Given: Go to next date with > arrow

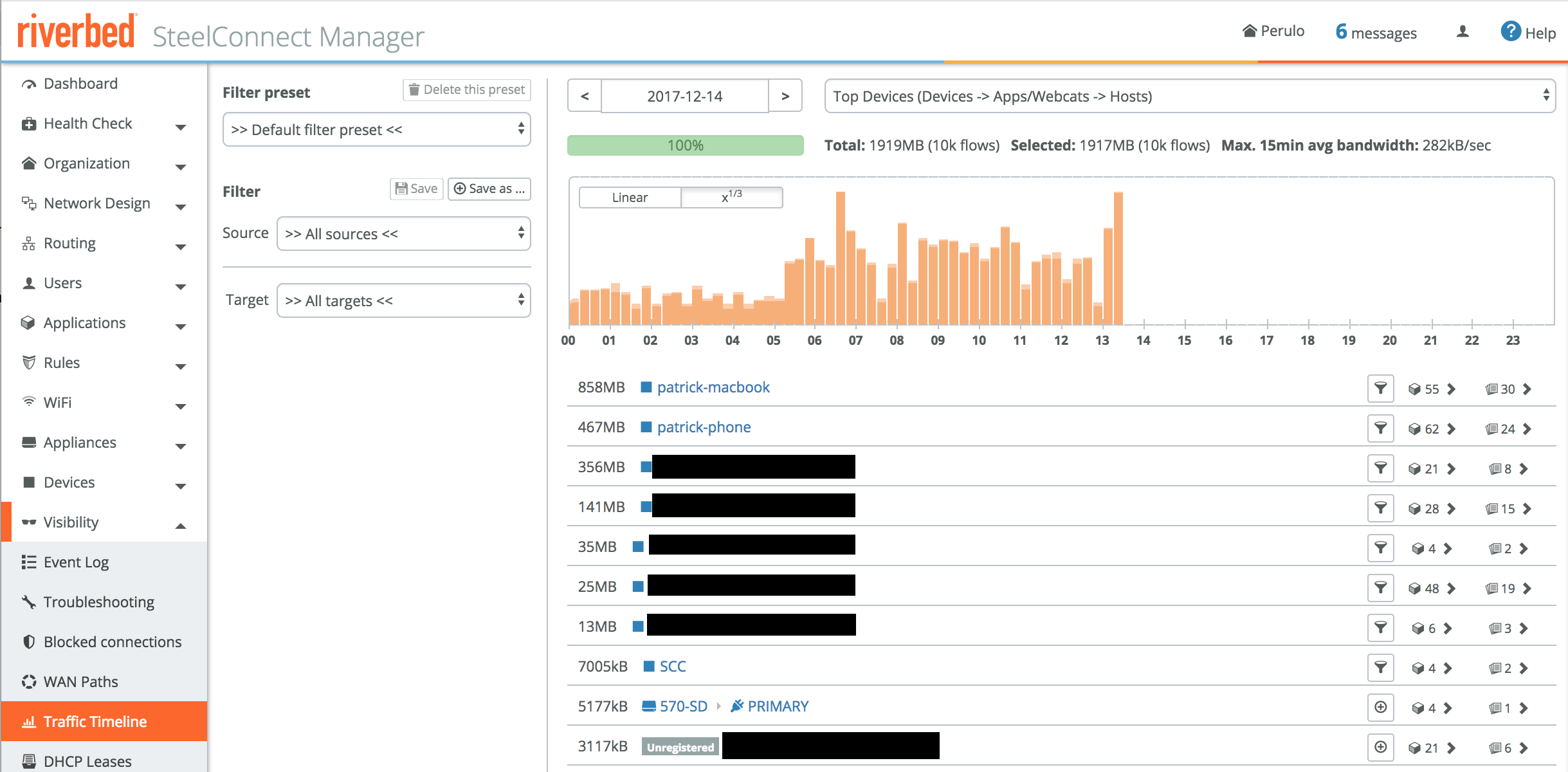Looking at the screenshot, I should point(785,96).
